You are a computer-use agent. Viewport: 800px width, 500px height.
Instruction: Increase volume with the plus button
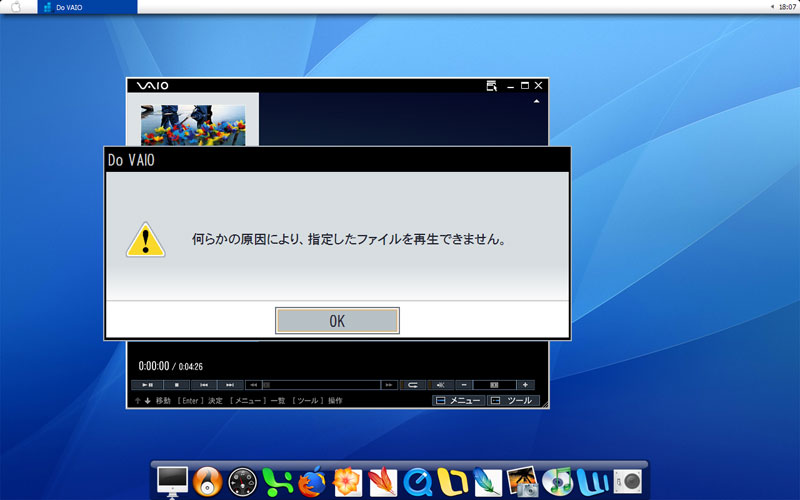(526, 385)
